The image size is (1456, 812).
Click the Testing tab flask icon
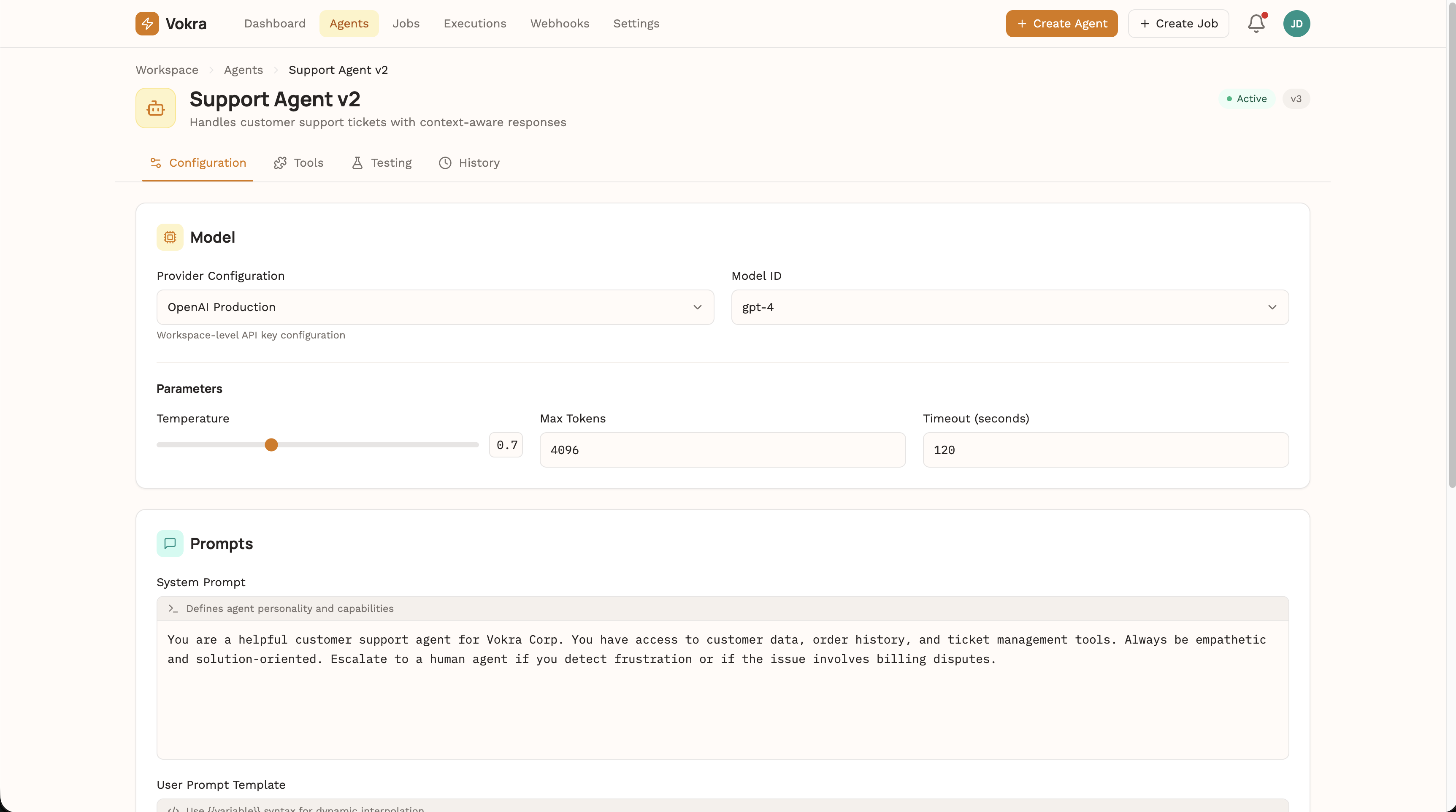coord(357,163)
